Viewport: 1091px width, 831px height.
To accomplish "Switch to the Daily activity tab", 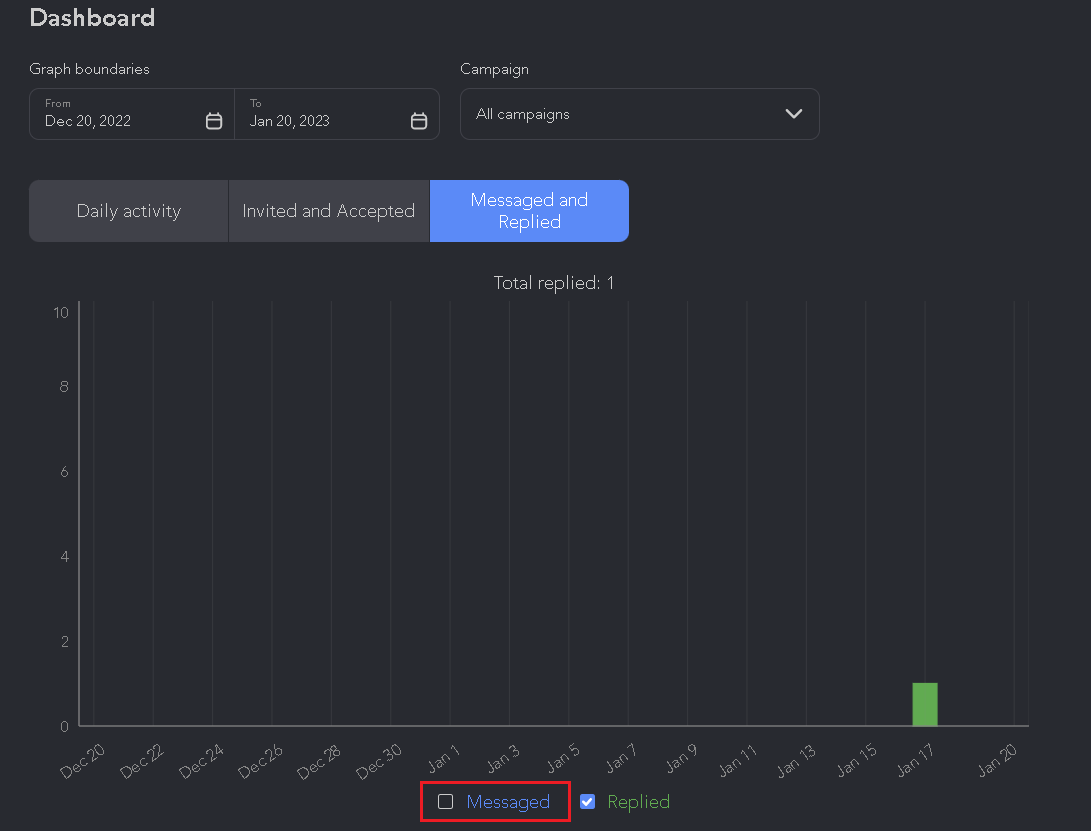I will pyautogui.click(x=128, y=211).
